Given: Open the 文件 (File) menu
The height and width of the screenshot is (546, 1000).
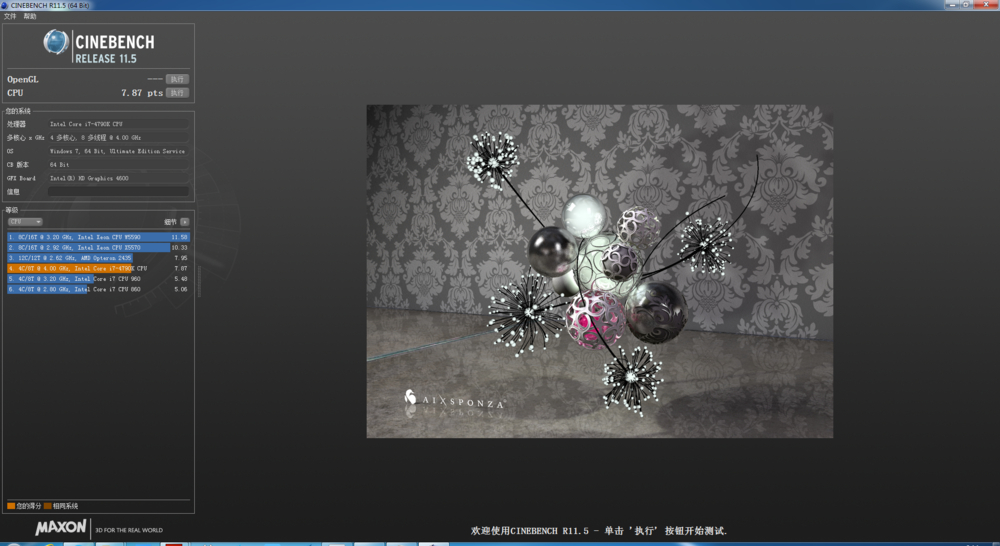Looking at the screenshot, I should point(10,17).
